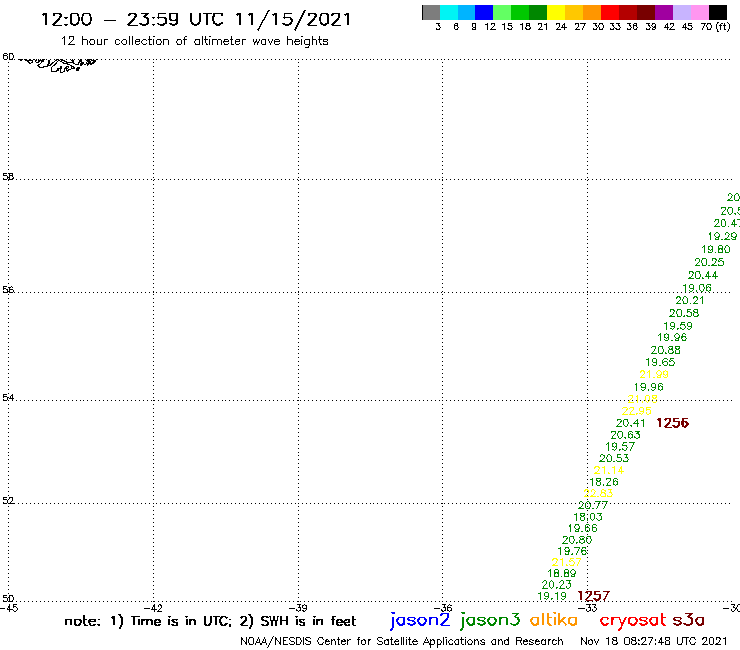Screen dimensions: 740x650
Task: Click the yellow wave height value 21.57
Action: 567,562
